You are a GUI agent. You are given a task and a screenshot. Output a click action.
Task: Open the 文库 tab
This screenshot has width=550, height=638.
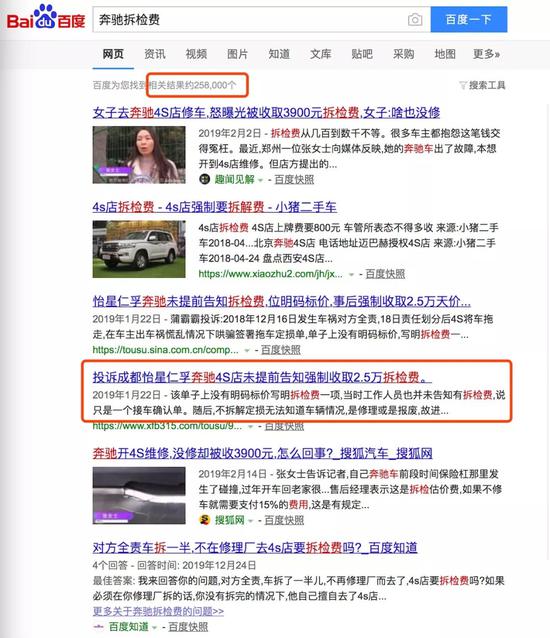tap(321, 54)
